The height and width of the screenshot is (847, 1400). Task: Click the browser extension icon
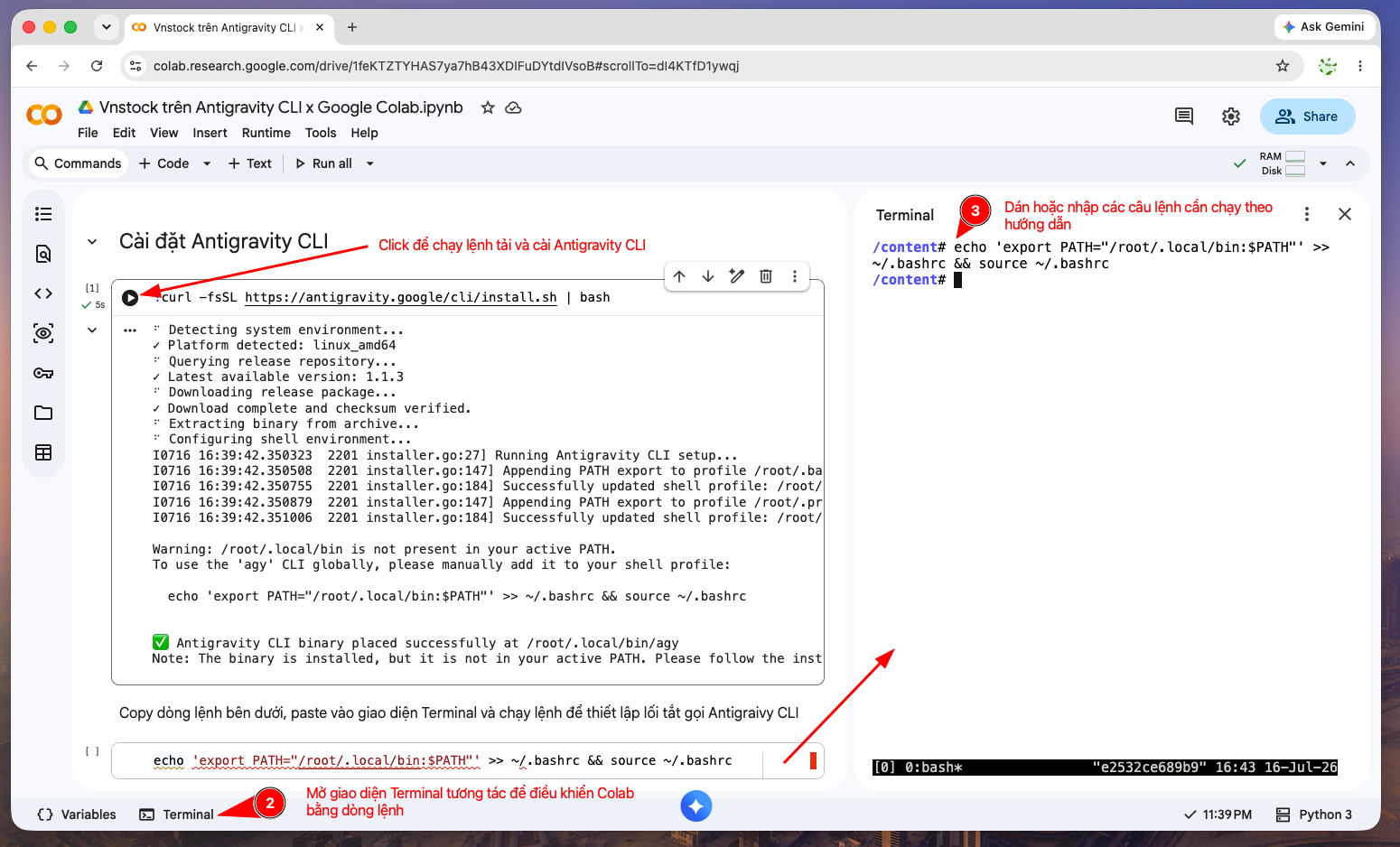point(1328,66)
